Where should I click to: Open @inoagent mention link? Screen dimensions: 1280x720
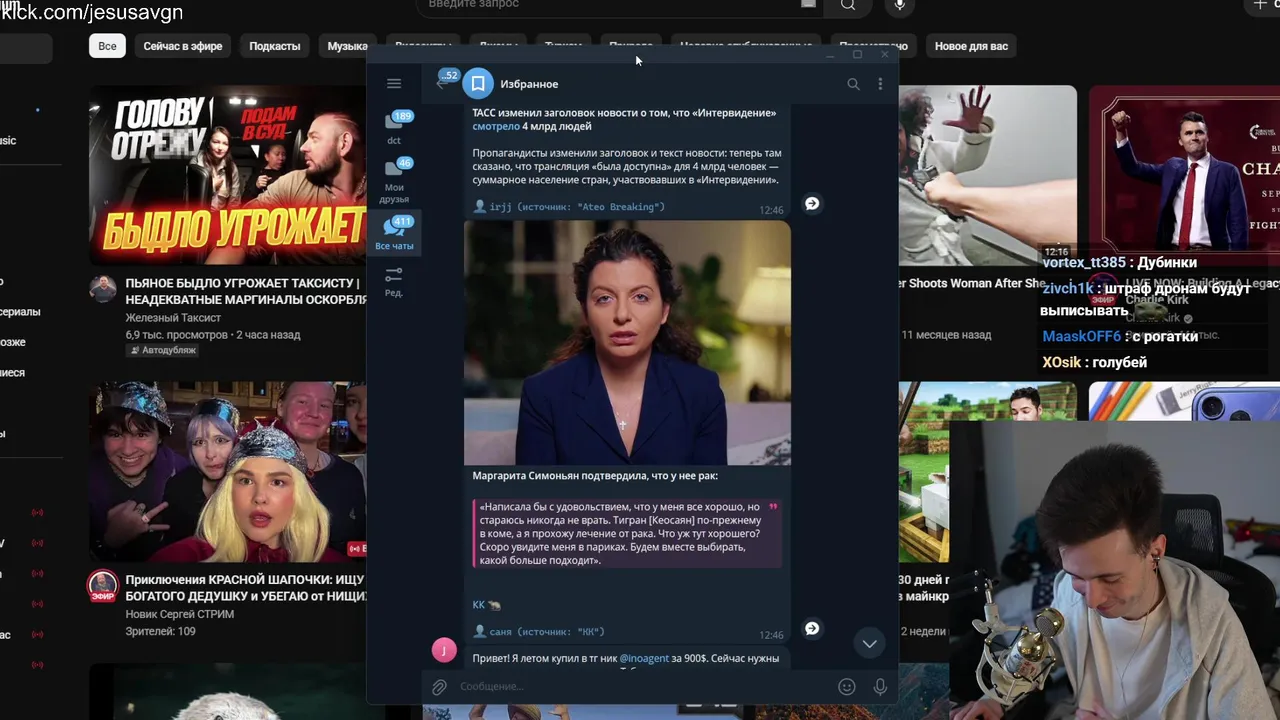(x=644, y=658)
